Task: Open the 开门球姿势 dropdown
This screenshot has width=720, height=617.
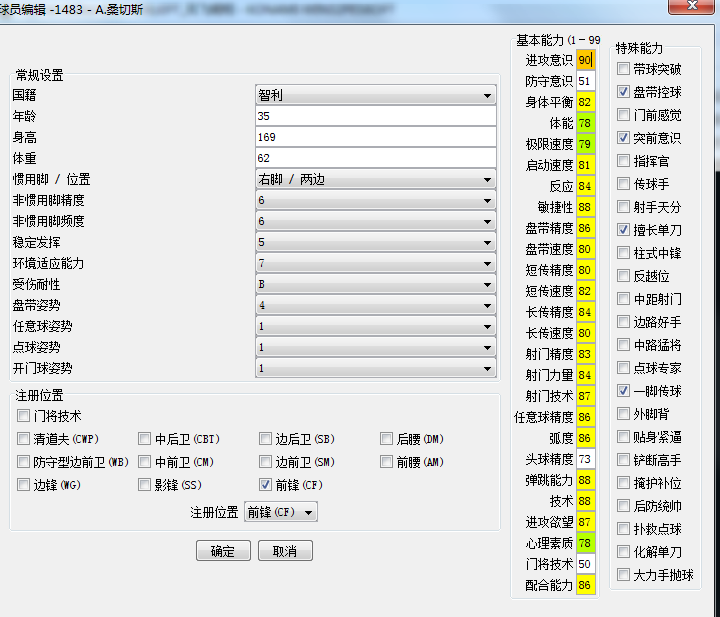Action: tap(376, 369)
